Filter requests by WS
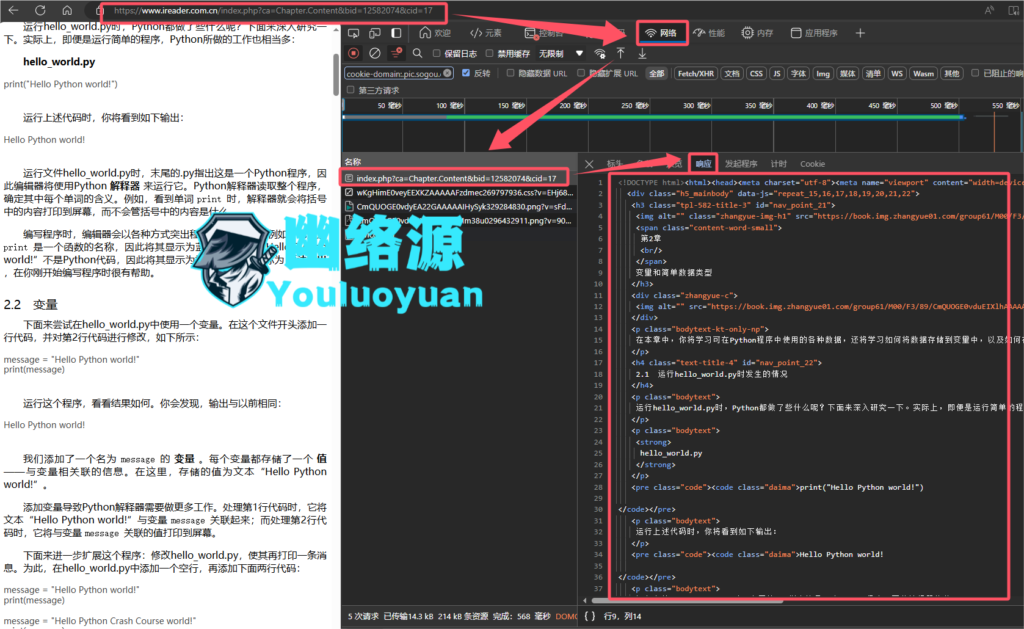This screenshot has width=1024, height=629. [897, 74]
